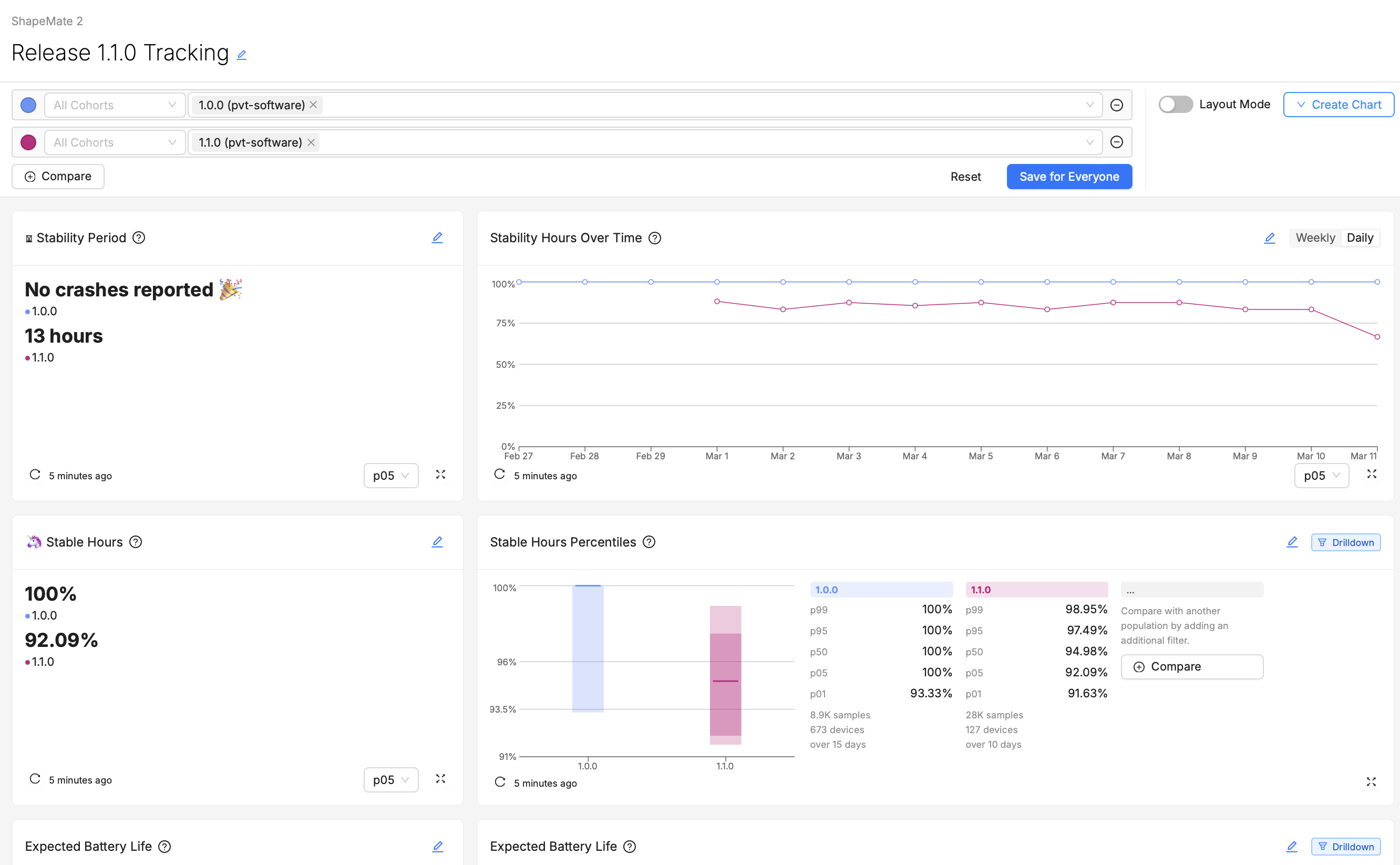Remove the 1.1.0 cohort comparison row
Image resolution: width=1400 pixels, height=865 pixels.
(1116, 142)
